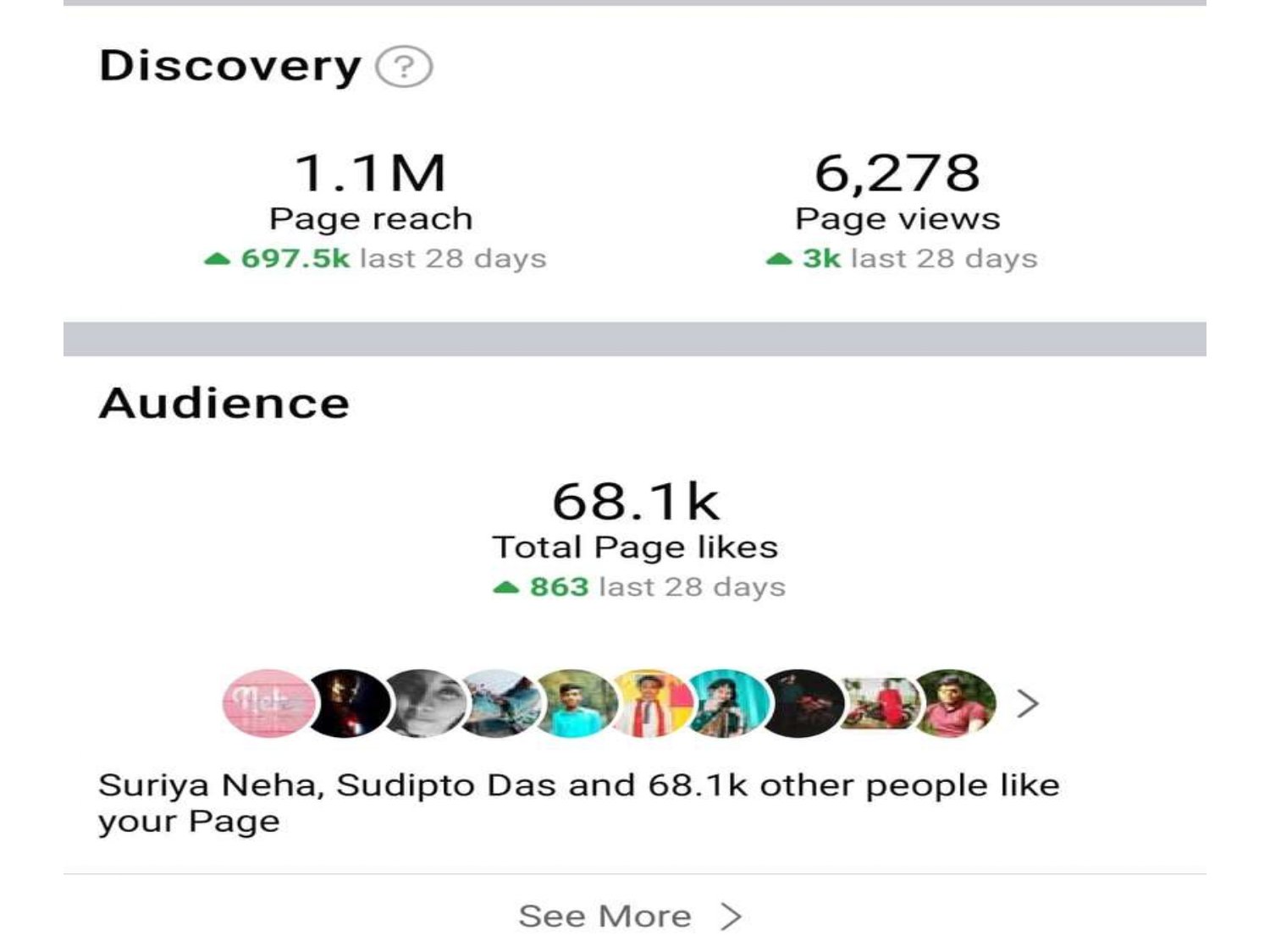Open the pink Neha profile picture

click(x=266, y=703)
